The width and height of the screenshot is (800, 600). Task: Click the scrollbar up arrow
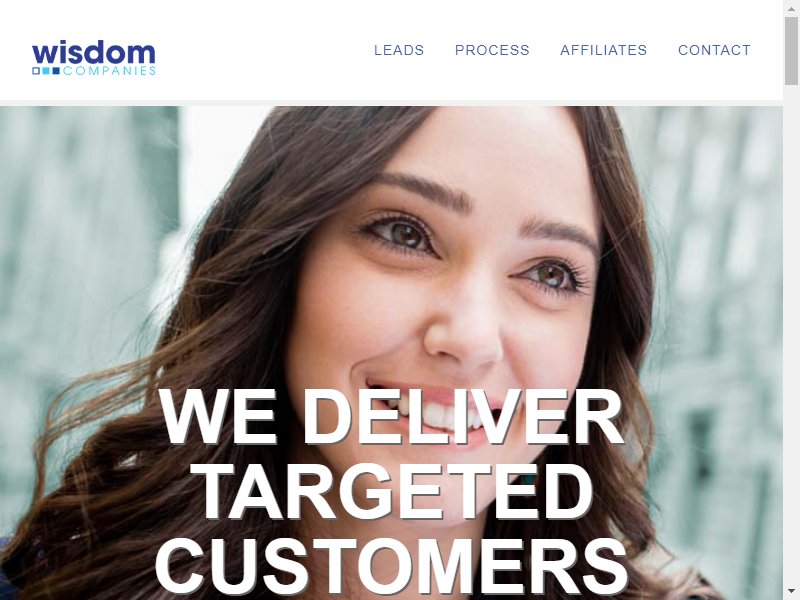[x=791, y=6]
